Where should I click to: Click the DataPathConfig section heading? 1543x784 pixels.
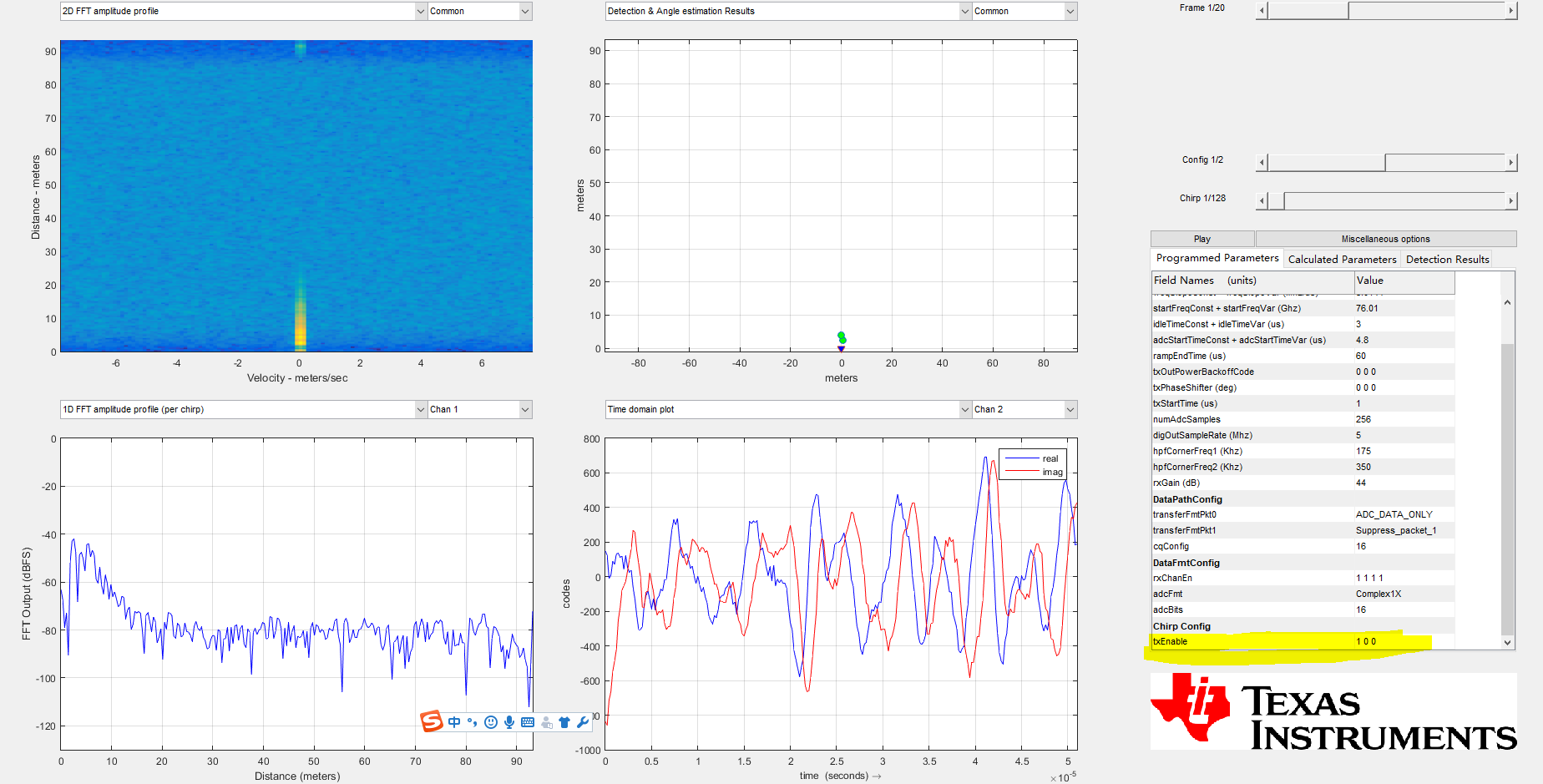tap(1187, 499)
